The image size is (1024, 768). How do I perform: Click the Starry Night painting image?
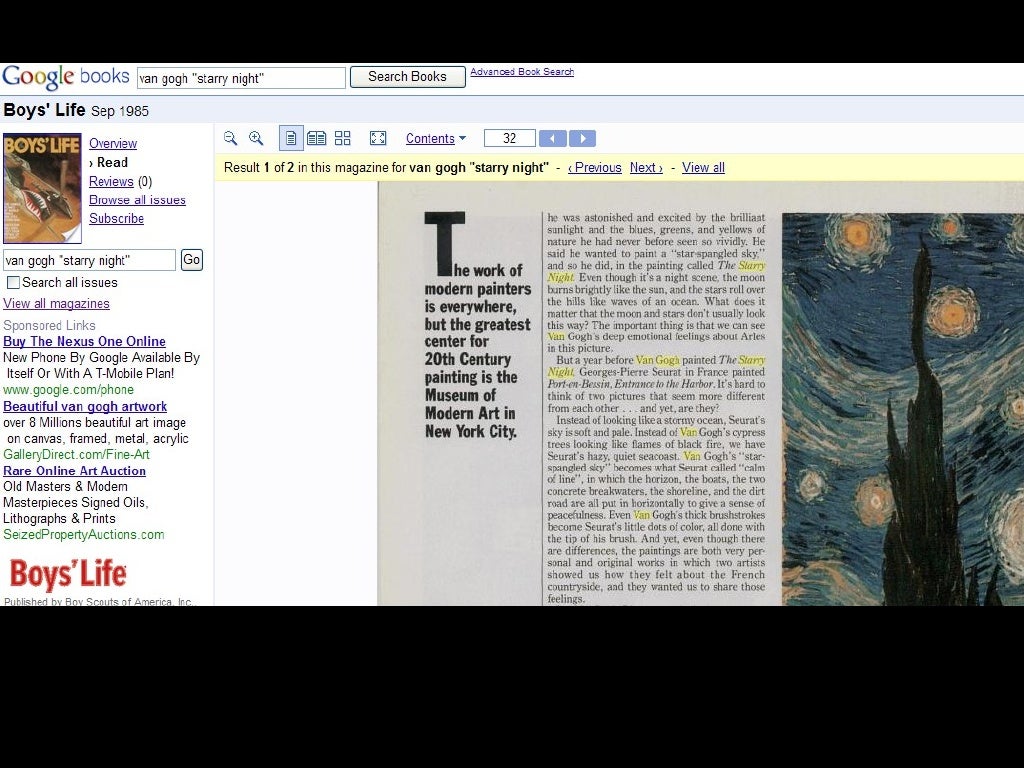903,409
